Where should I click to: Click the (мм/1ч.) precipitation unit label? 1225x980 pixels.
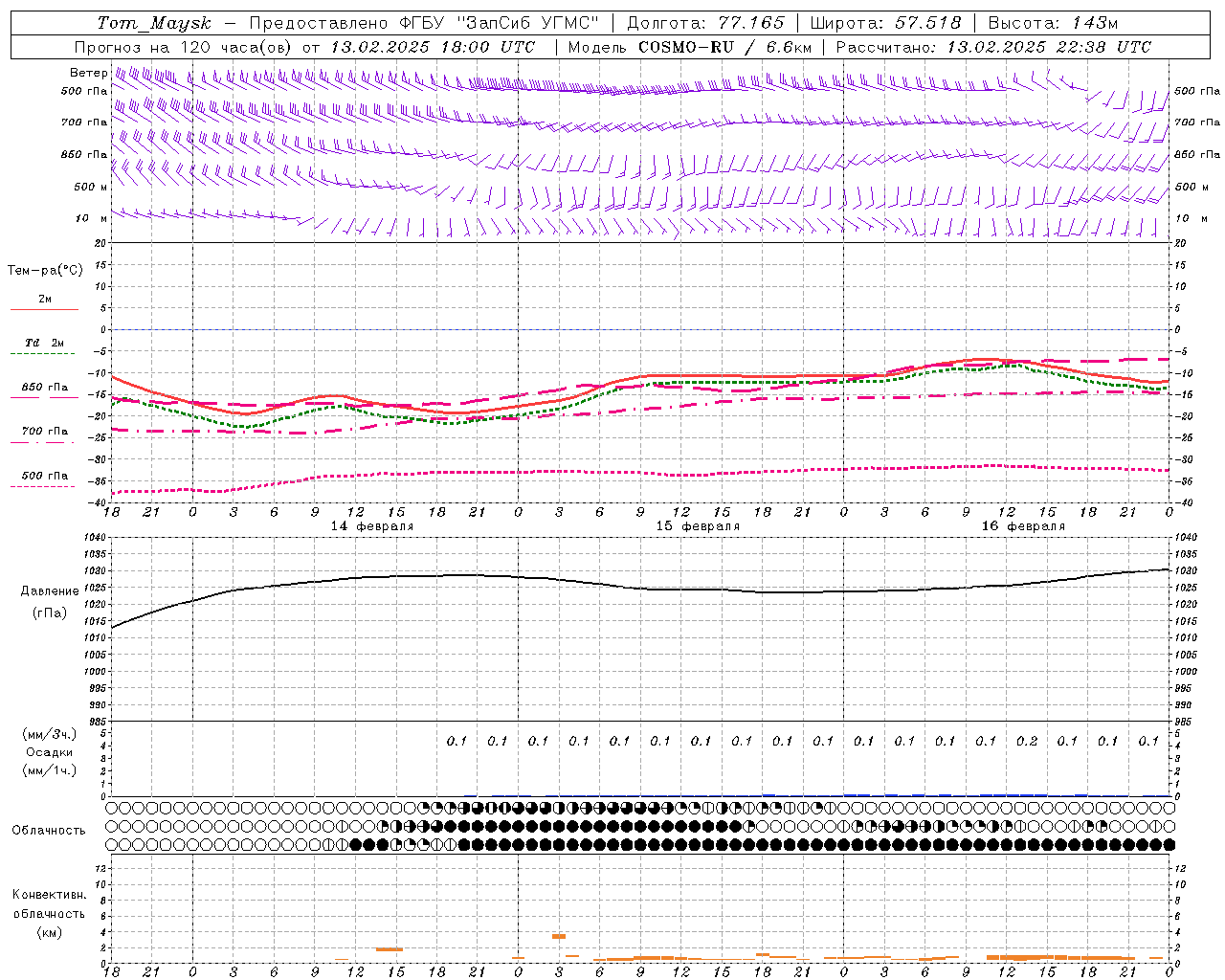tap(50, 770)
